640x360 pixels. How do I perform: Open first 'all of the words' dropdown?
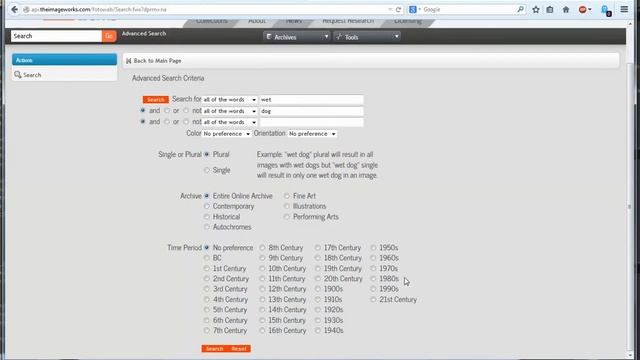(x=229, y=100)
